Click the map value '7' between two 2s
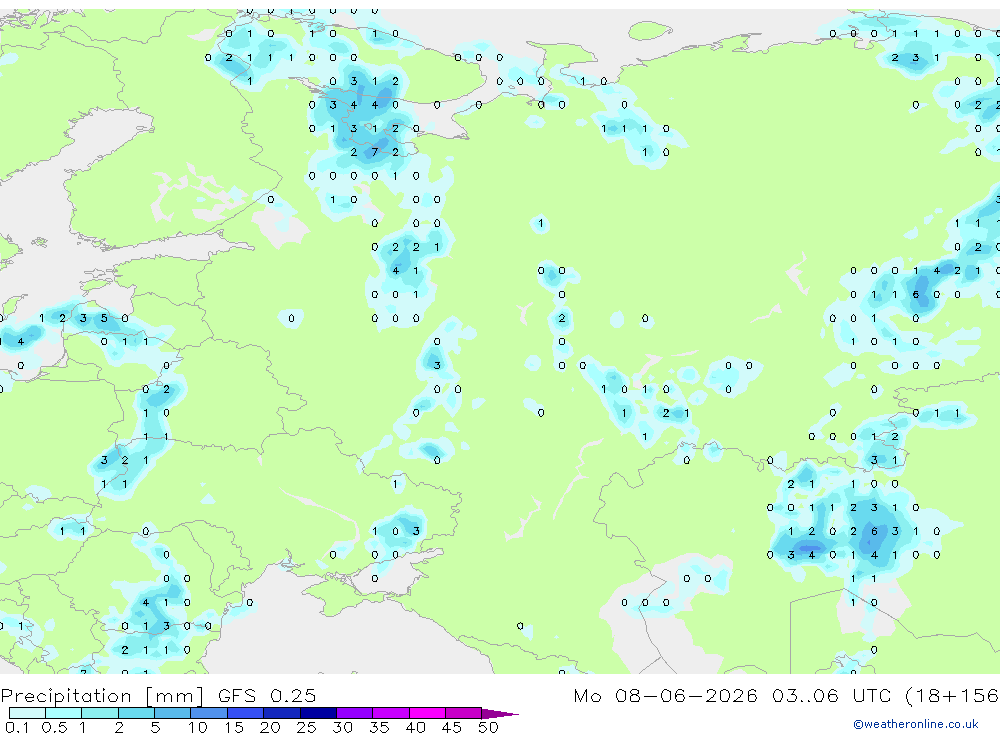1000x733 pixels. [375, 152]
